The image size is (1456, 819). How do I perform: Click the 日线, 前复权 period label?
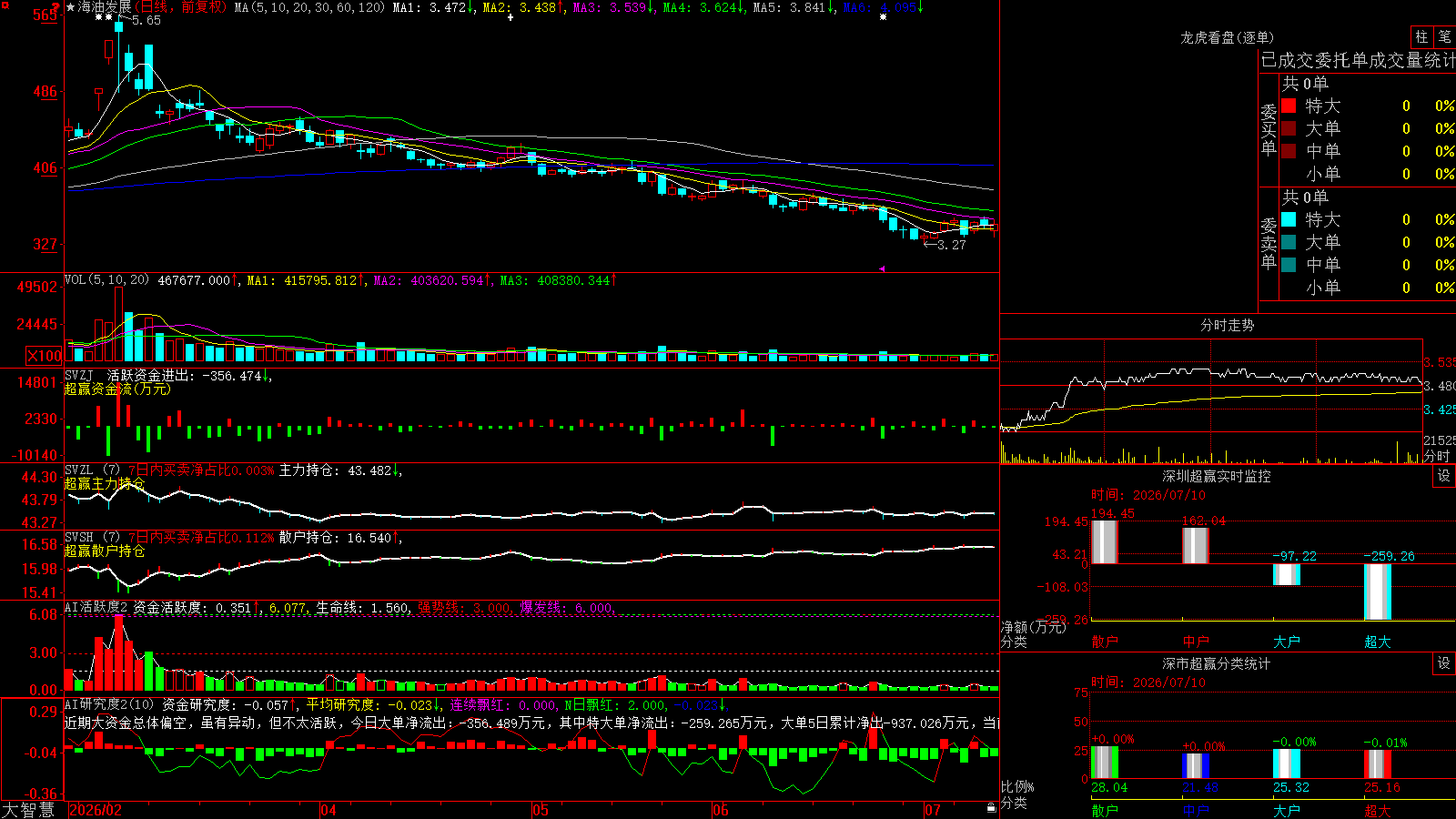(x=181, y=7)
